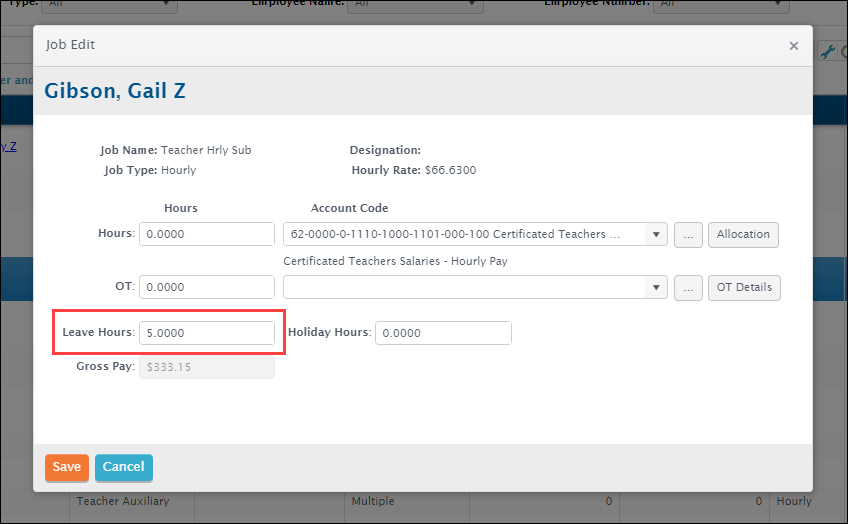This screenshot has height=524, width=848.
Task: Open the Allocation details
Action: pos(743,234)
